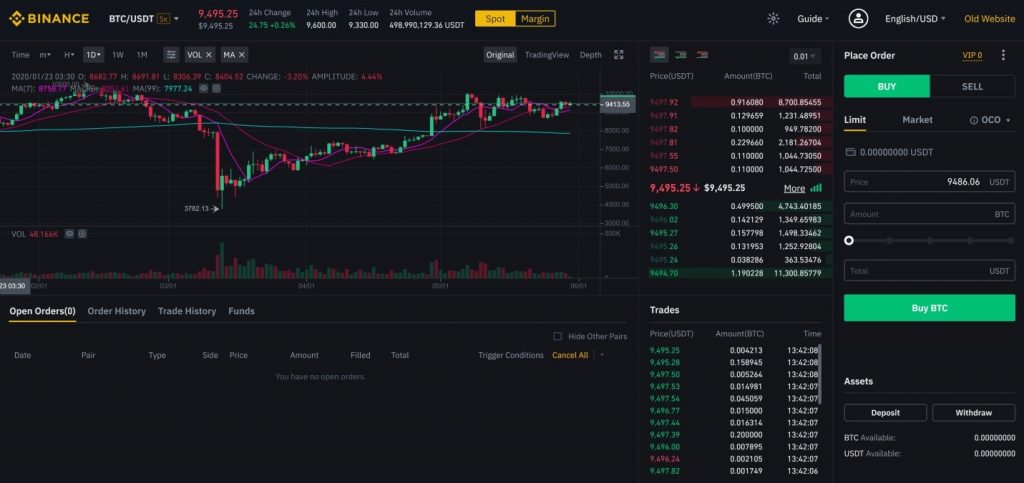Select the Time chart view
This screenshot has width=1024, height=483.
pyautogui.click(x=20, y=55)
